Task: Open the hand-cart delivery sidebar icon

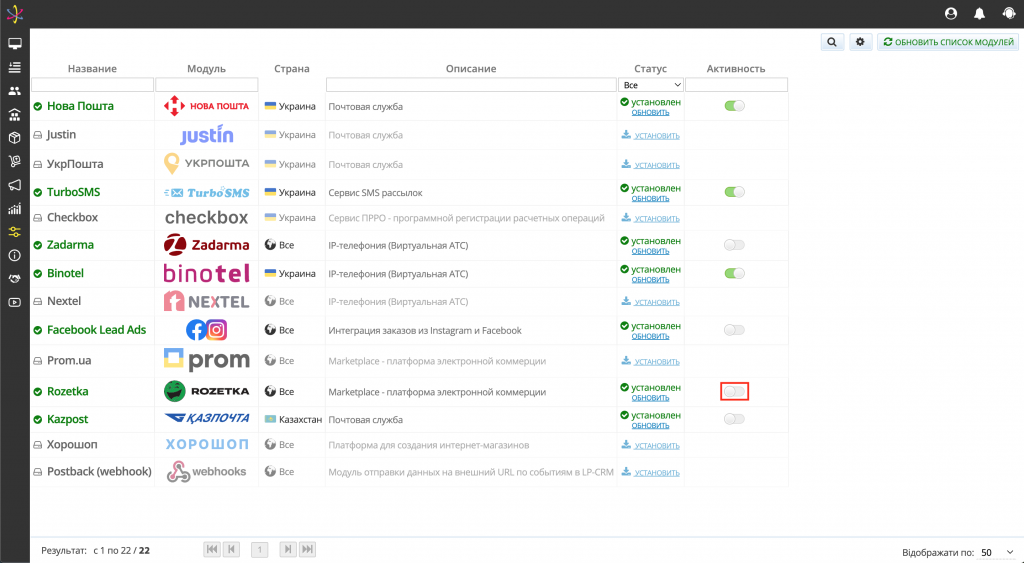Action: click(14, 161)
